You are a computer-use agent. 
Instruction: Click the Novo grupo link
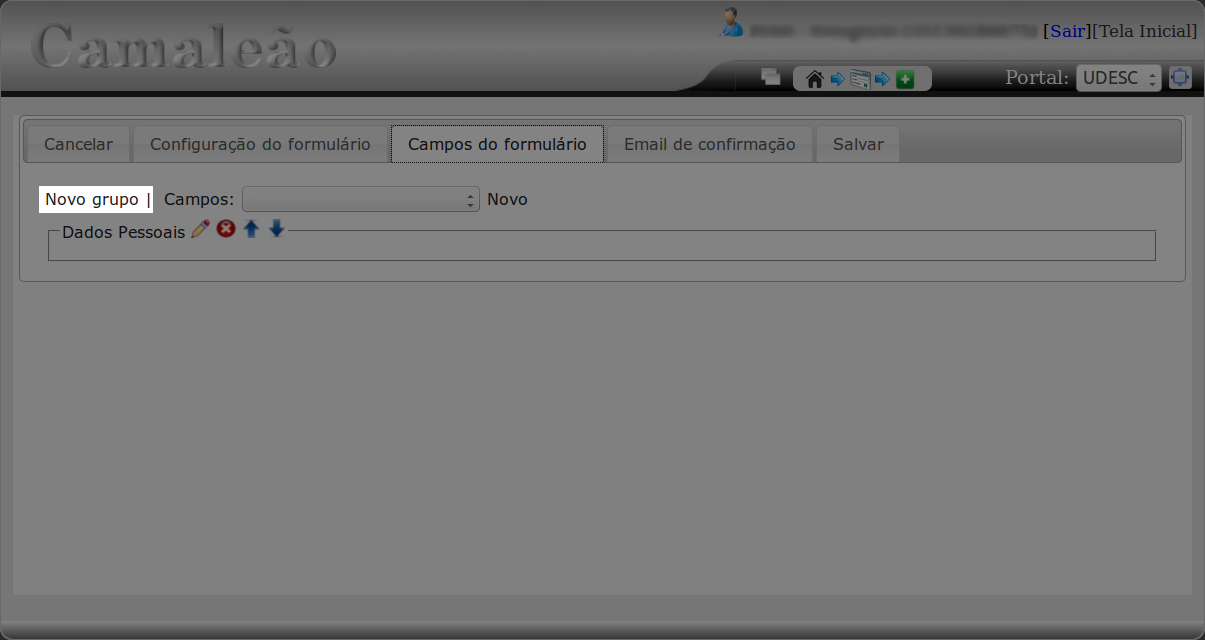[x=92, y=199]
